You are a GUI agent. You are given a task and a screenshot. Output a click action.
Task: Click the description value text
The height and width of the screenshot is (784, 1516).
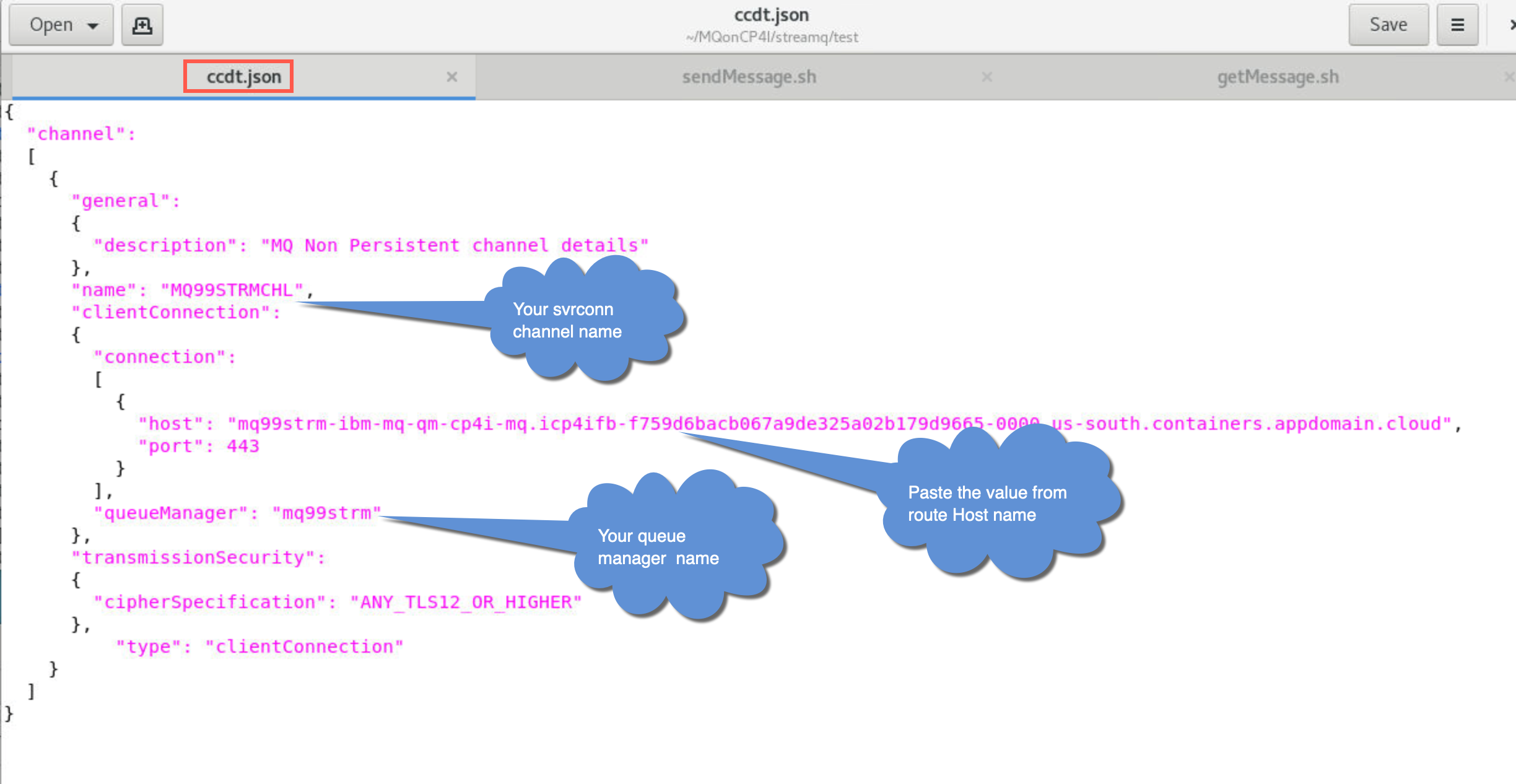(454, 245)
